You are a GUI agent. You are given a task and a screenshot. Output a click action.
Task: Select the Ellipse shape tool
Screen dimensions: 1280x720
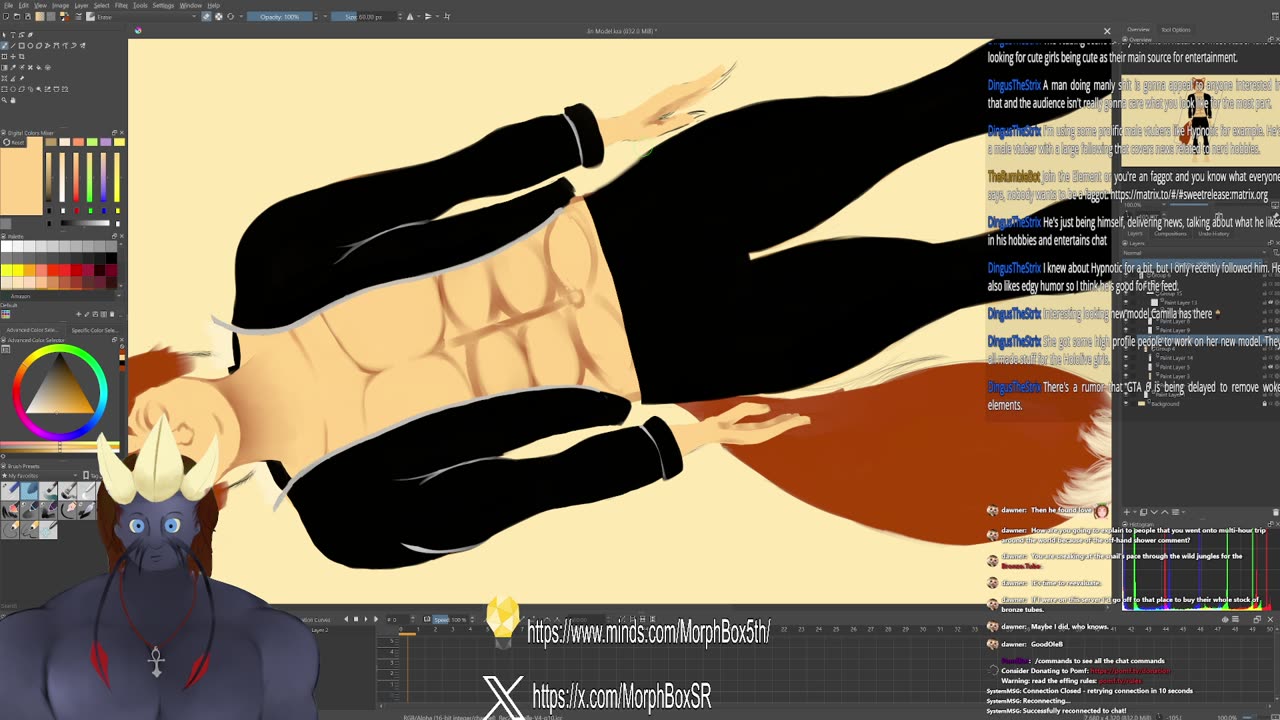pyautogui.click(x=30, y=45)
